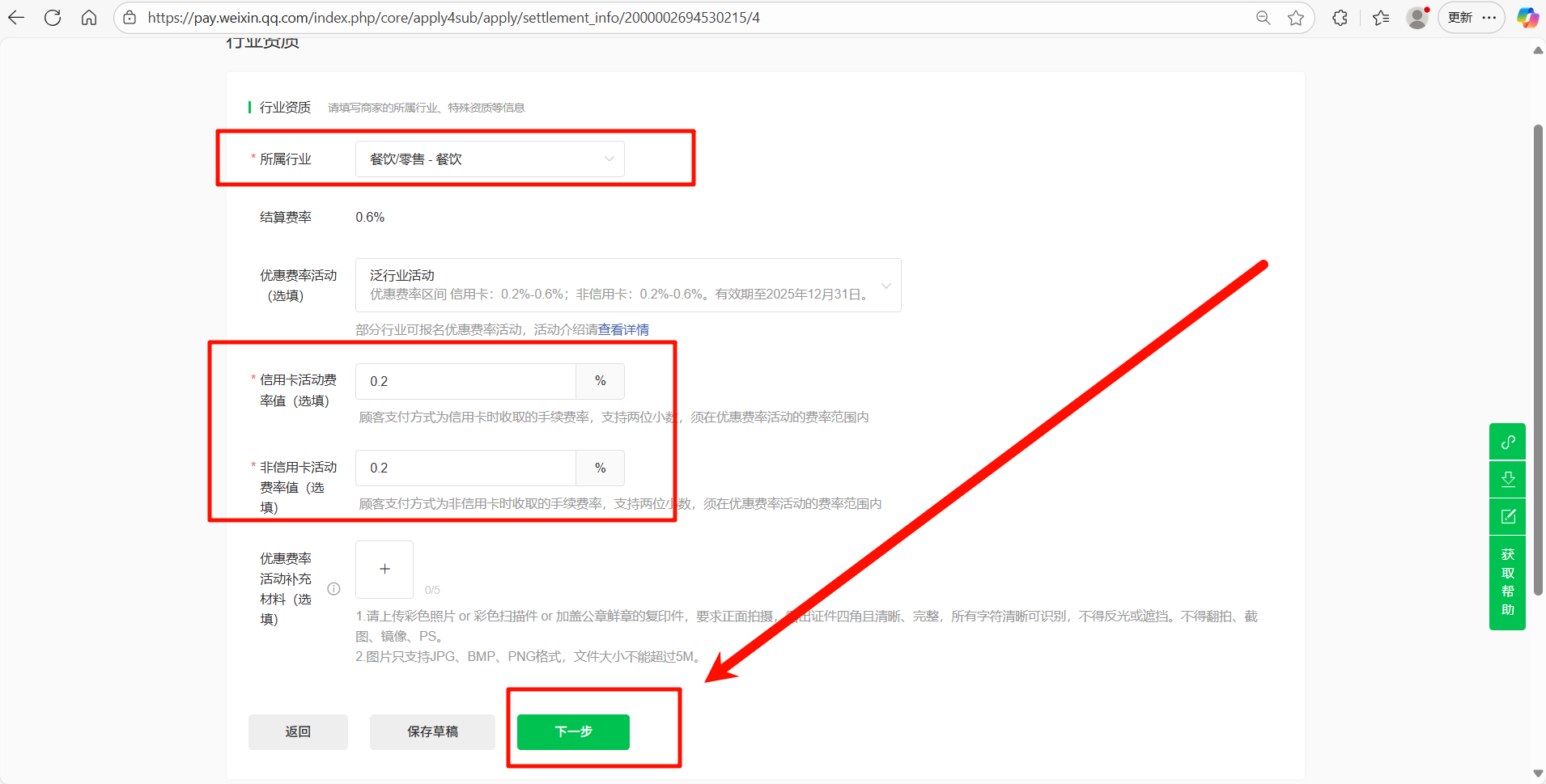
Task: Click the plus box to upload supplementary material
Action: point(384,569)
